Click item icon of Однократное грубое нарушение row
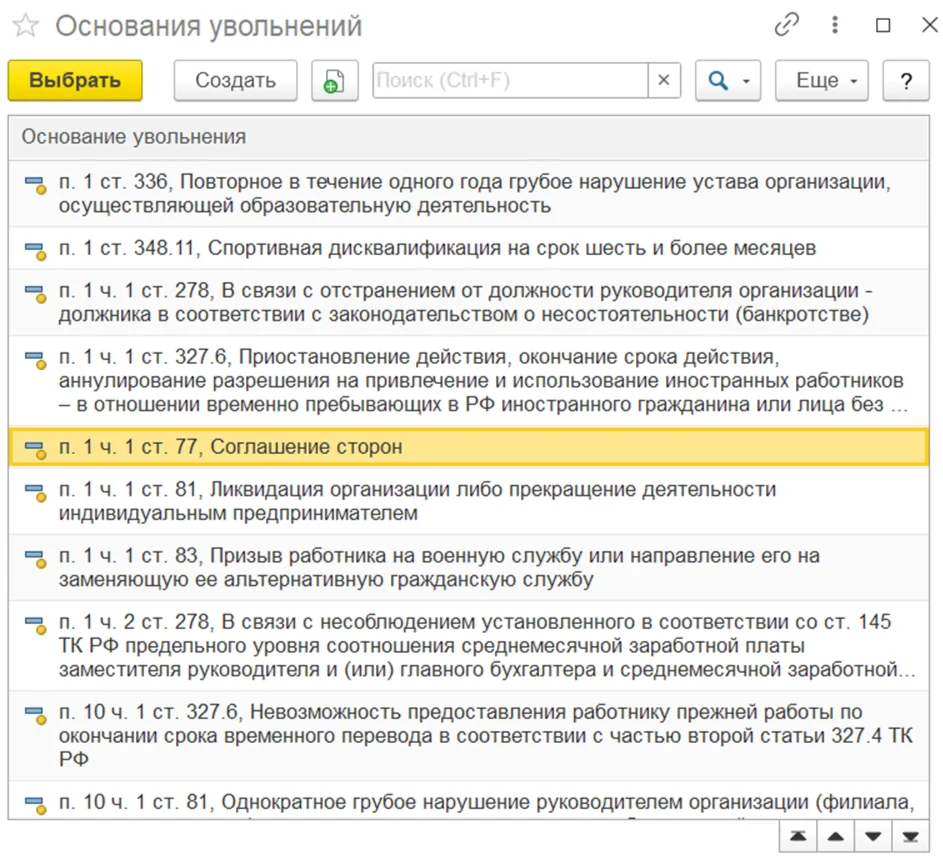This screenshot has height=858, width=943. 35,805
